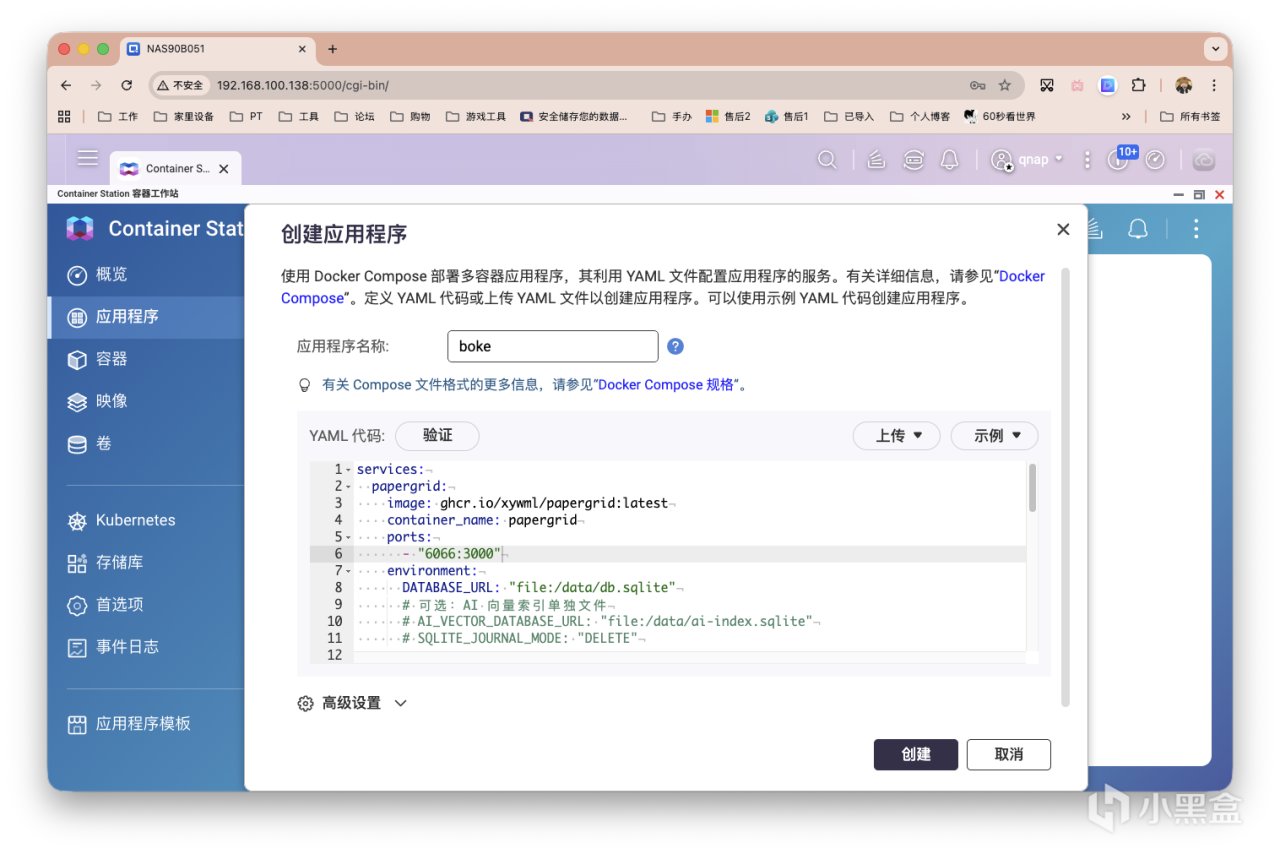Go to 概览 overview in sidebar
1280x854 pixels.
click(x=146, y=275)
